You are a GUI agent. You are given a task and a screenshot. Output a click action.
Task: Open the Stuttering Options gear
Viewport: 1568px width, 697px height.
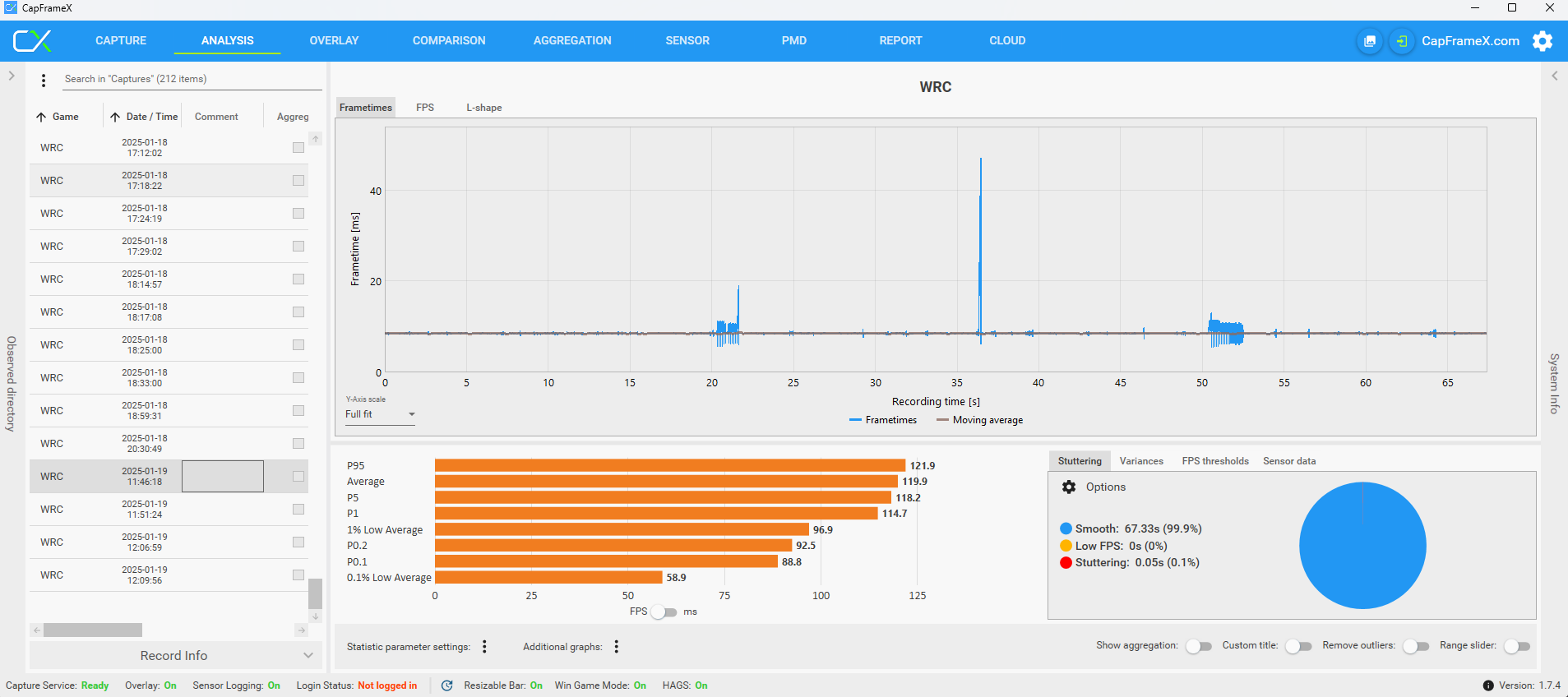coord(1069,487)
